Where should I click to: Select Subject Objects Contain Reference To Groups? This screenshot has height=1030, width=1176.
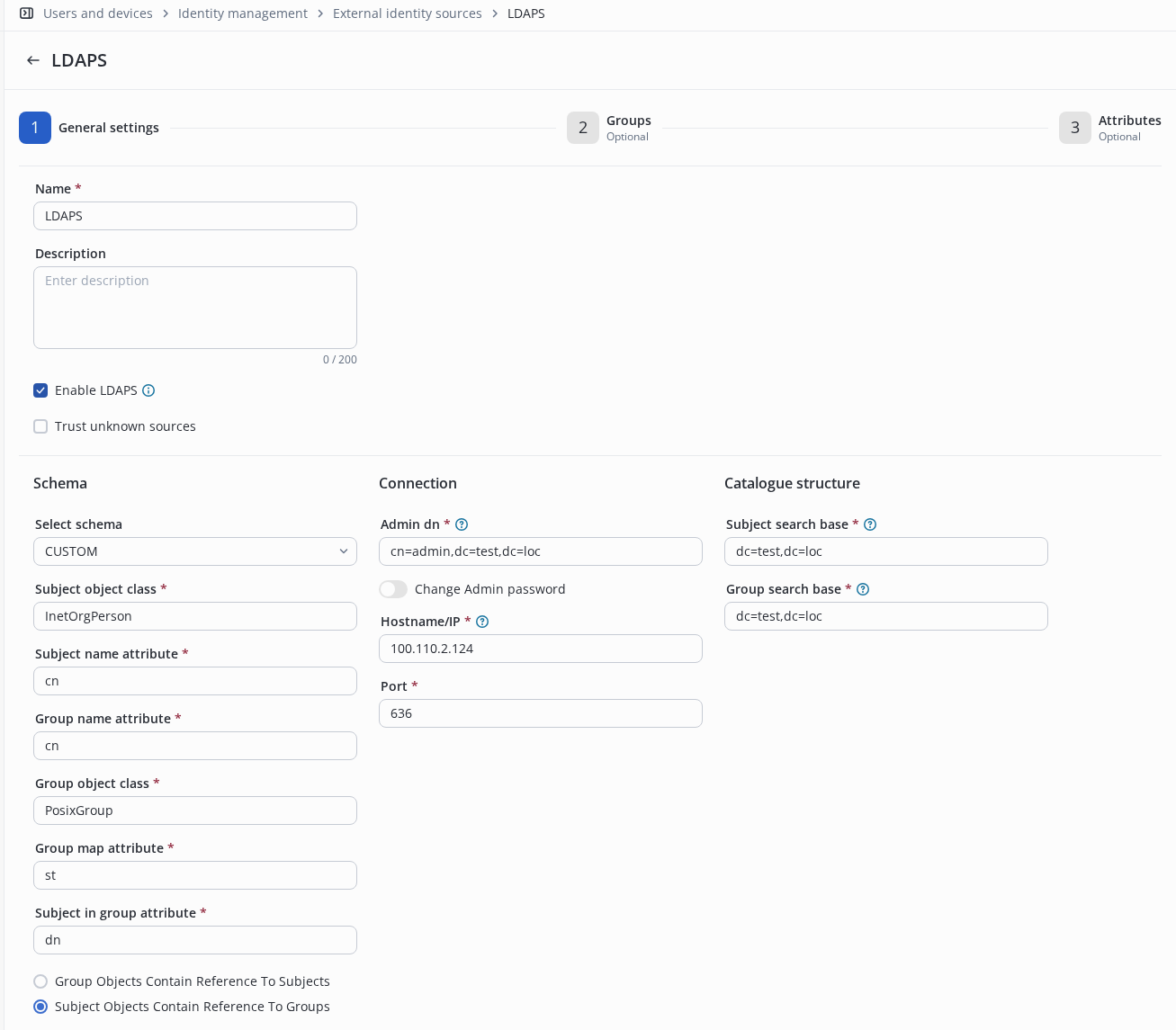[40, 1007]
